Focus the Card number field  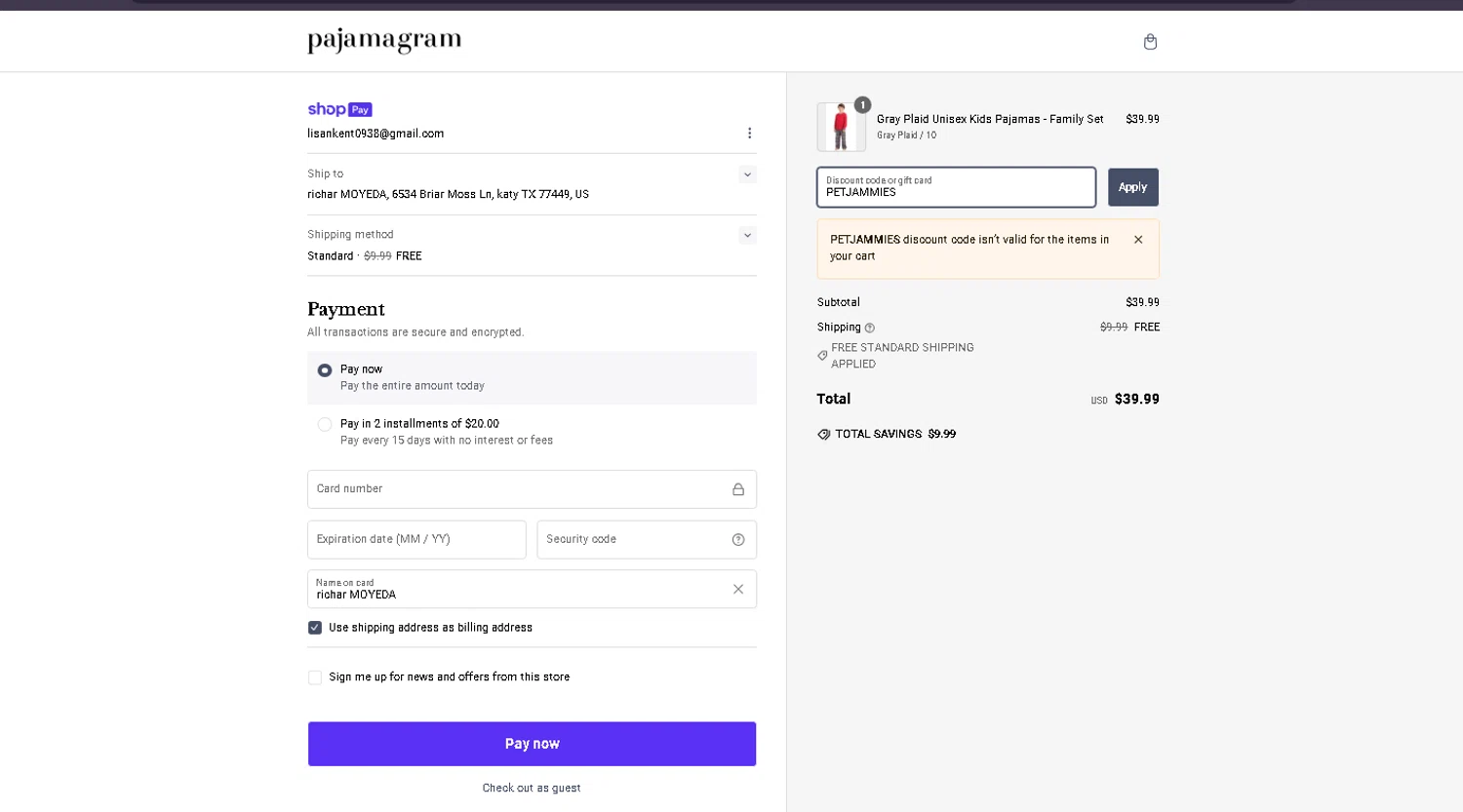[532, 489]
